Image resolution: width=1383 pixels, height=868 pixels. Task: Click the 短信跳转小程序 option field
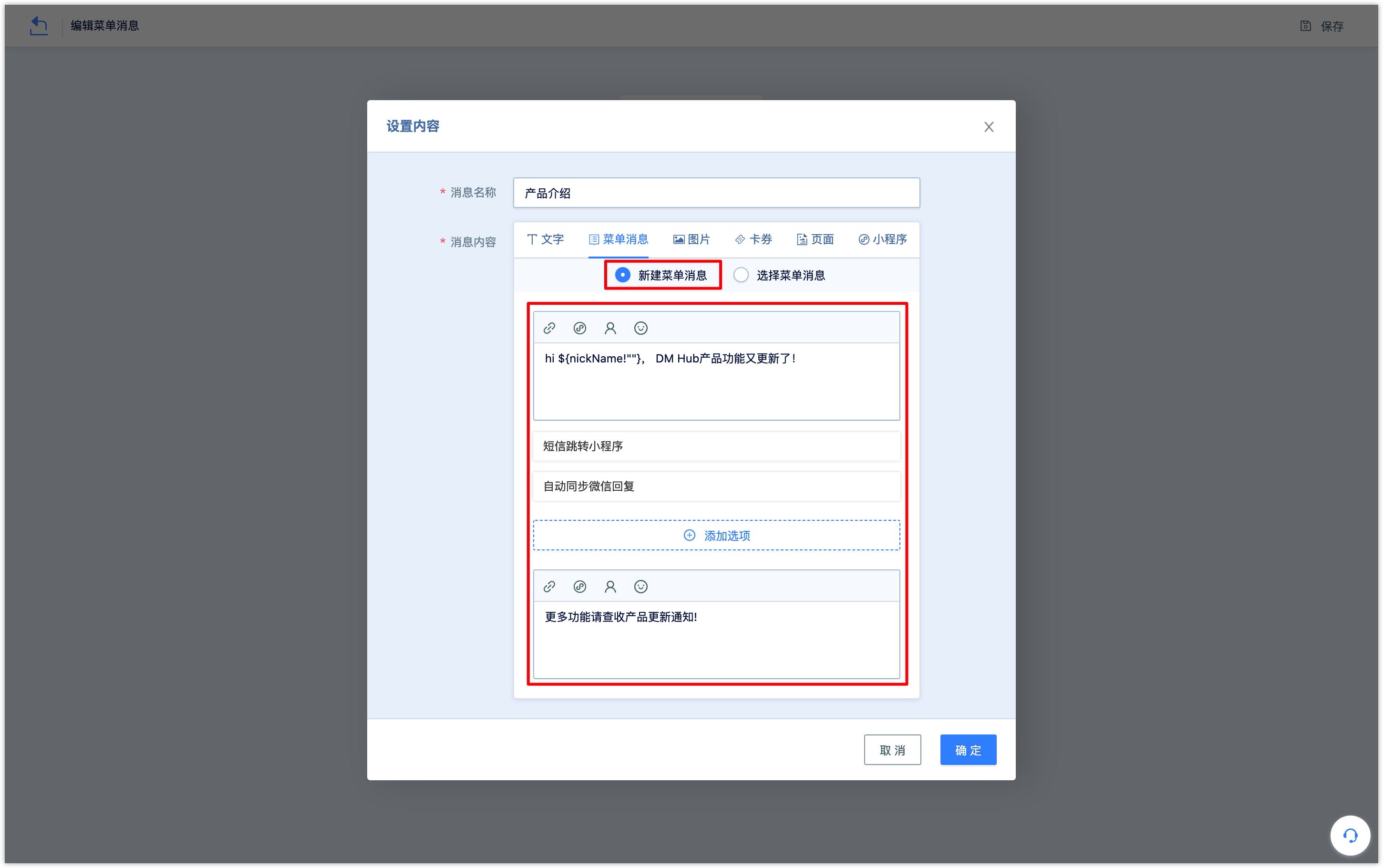pos(716,446)
